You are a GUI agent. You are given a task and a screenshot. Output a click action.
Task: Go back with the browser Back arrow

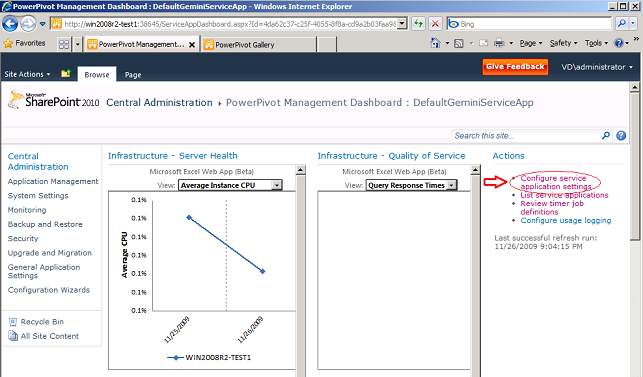pyautogui.click(x=10, y=24)
